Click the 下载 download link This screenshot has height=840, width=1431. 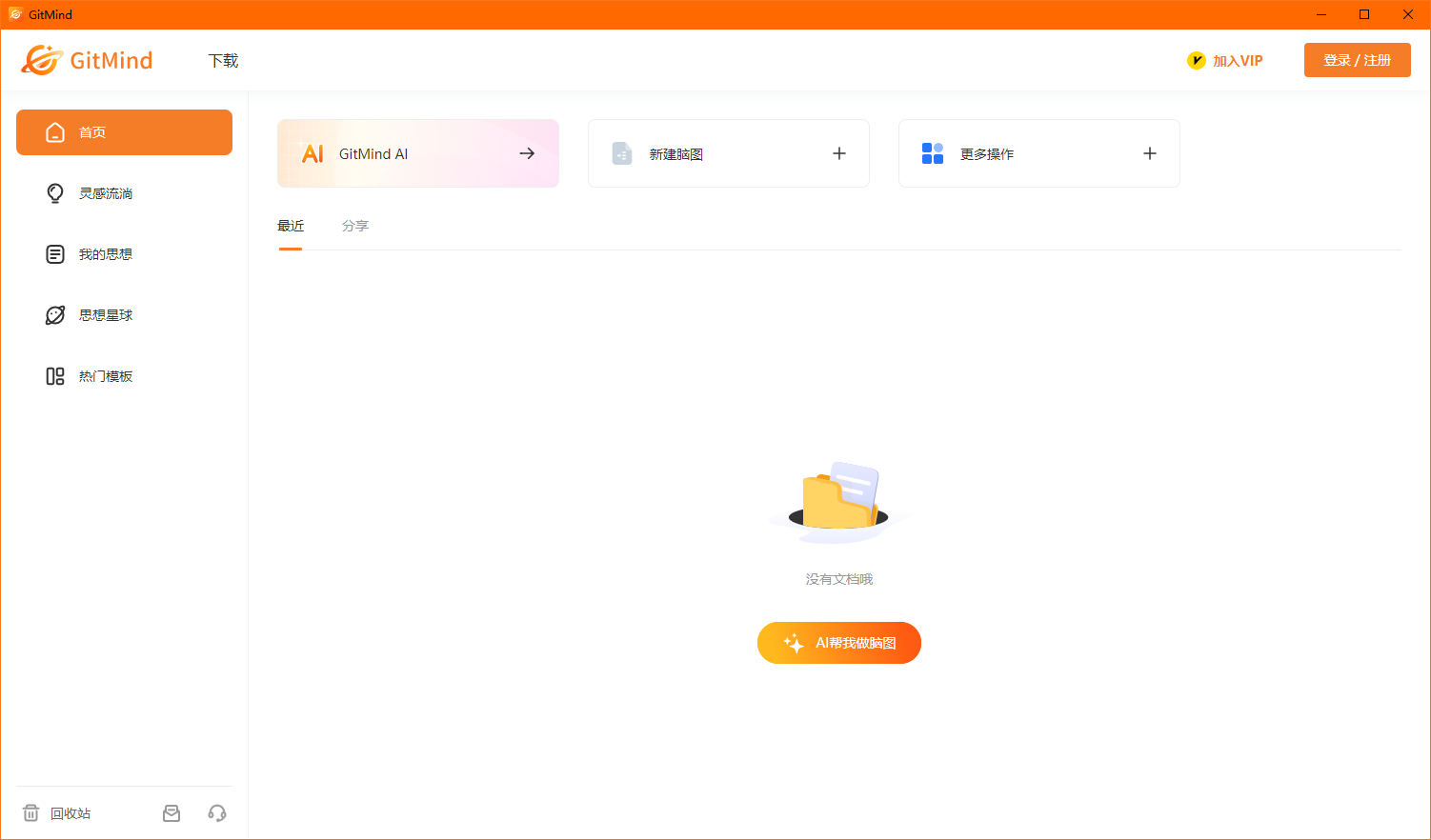click(x=223, y=61)
